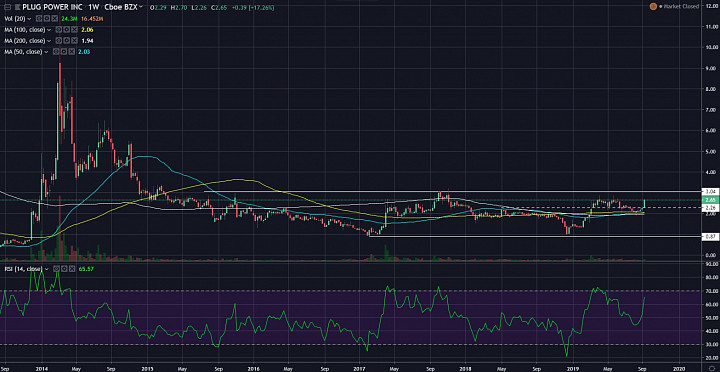Delete the MA (200, close) indicator
Viewport: 720px width, 372px height.
74,40
